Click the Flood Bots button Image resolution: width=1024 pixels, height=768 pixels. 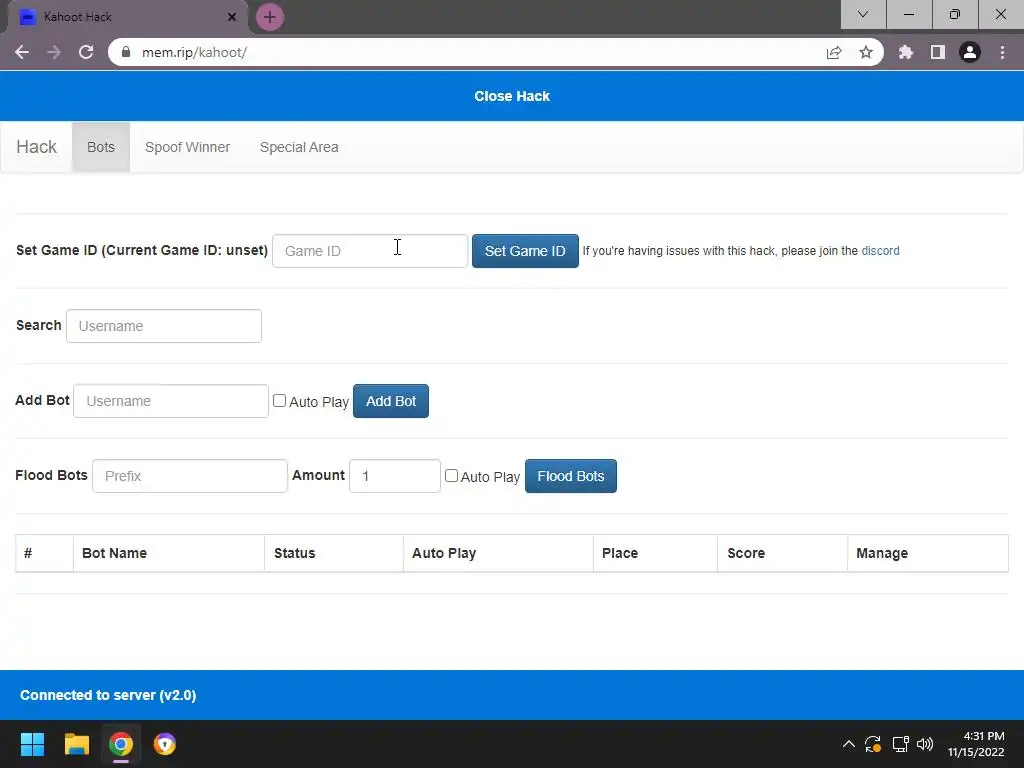pos(571,476)
